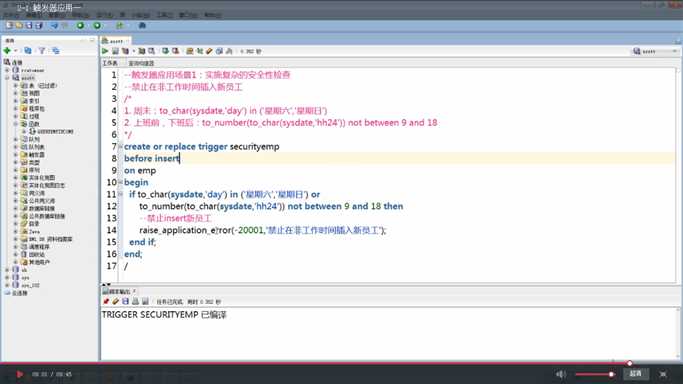Open the connection selector dropdown at the editor's top right

tap(656, 51)
